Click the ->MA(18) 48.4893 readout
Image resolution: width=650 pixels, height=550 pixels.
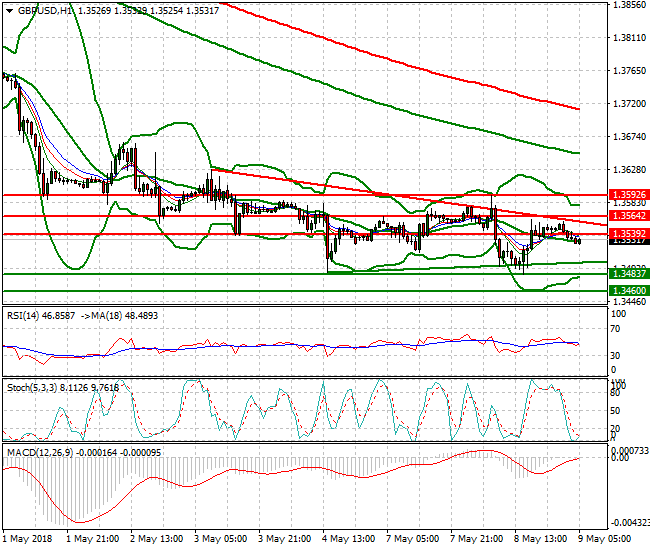(x=119, y=316)
